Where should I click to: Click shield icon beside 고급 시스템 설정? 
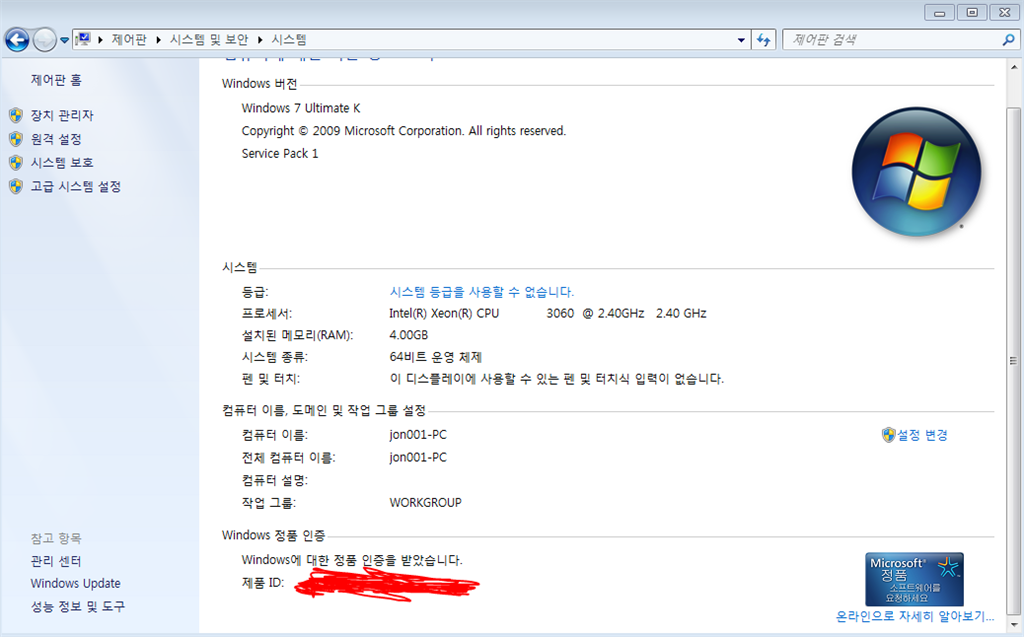pyautogui.click(x=16, y=187)
